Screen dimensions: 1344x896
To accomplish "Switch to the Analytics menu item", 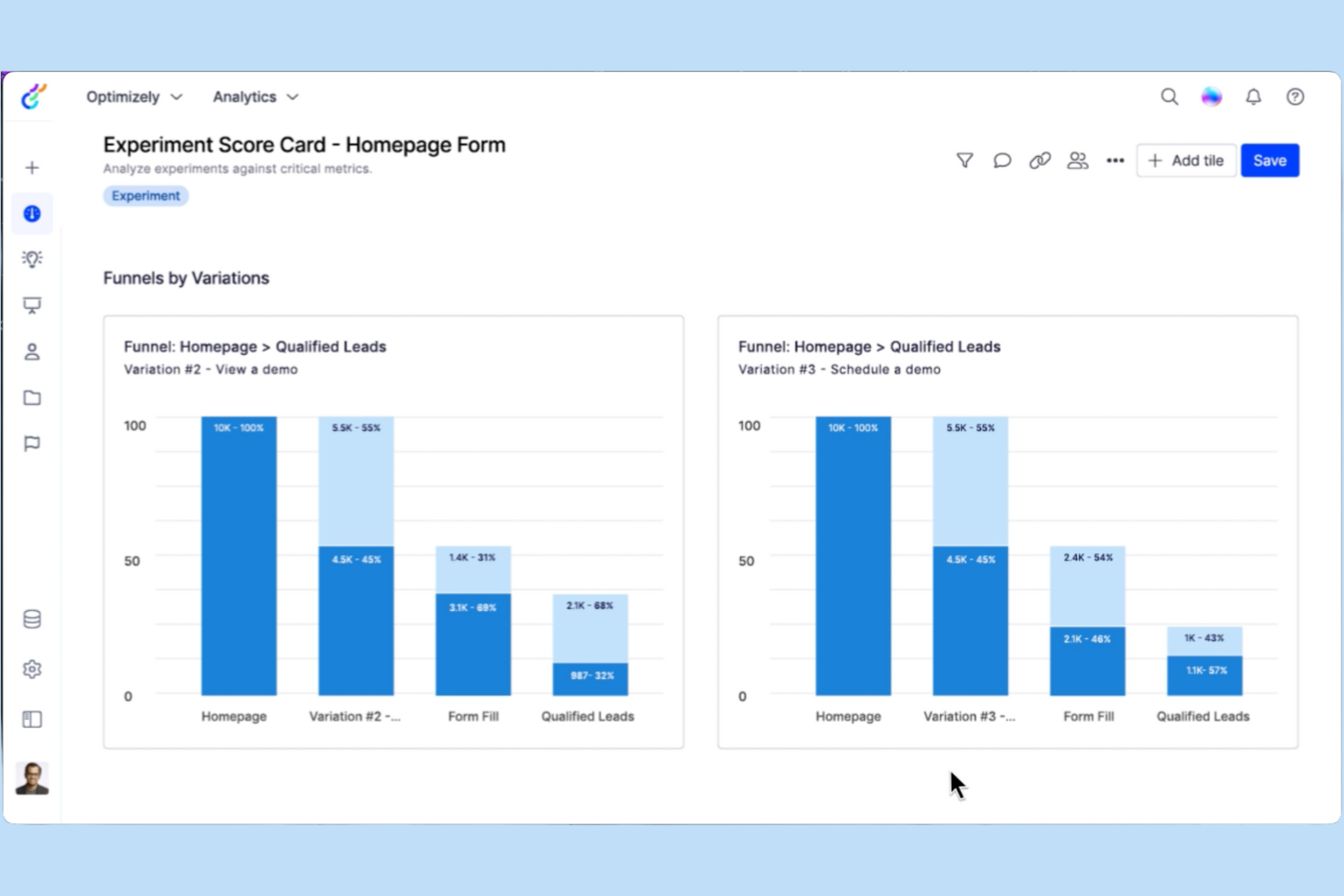I will click(x=244, y=96).
